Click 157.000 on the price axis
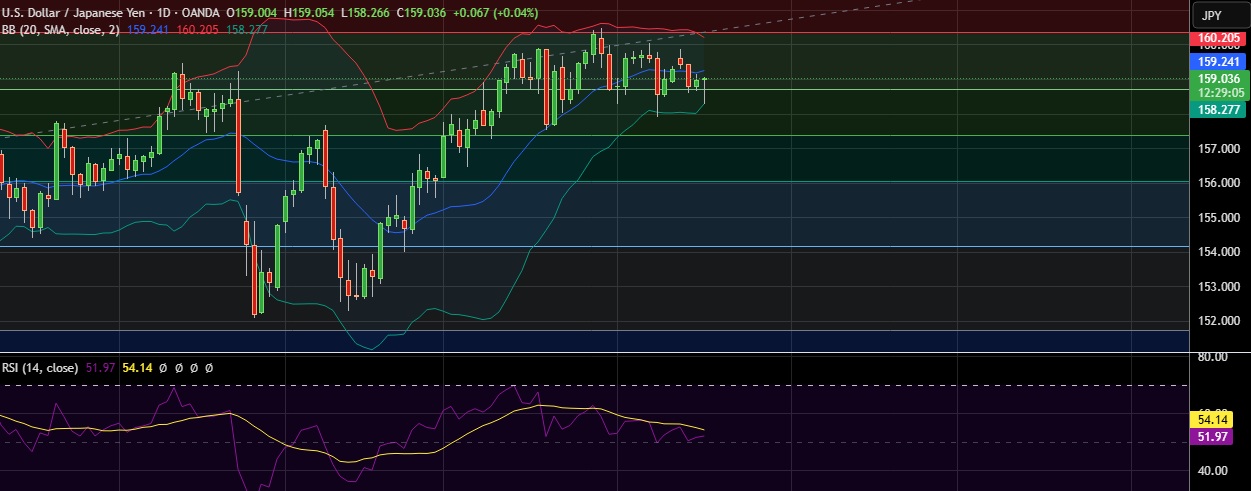The image size is (1251, 491). pyautogui.click(x=1219, y=149)
